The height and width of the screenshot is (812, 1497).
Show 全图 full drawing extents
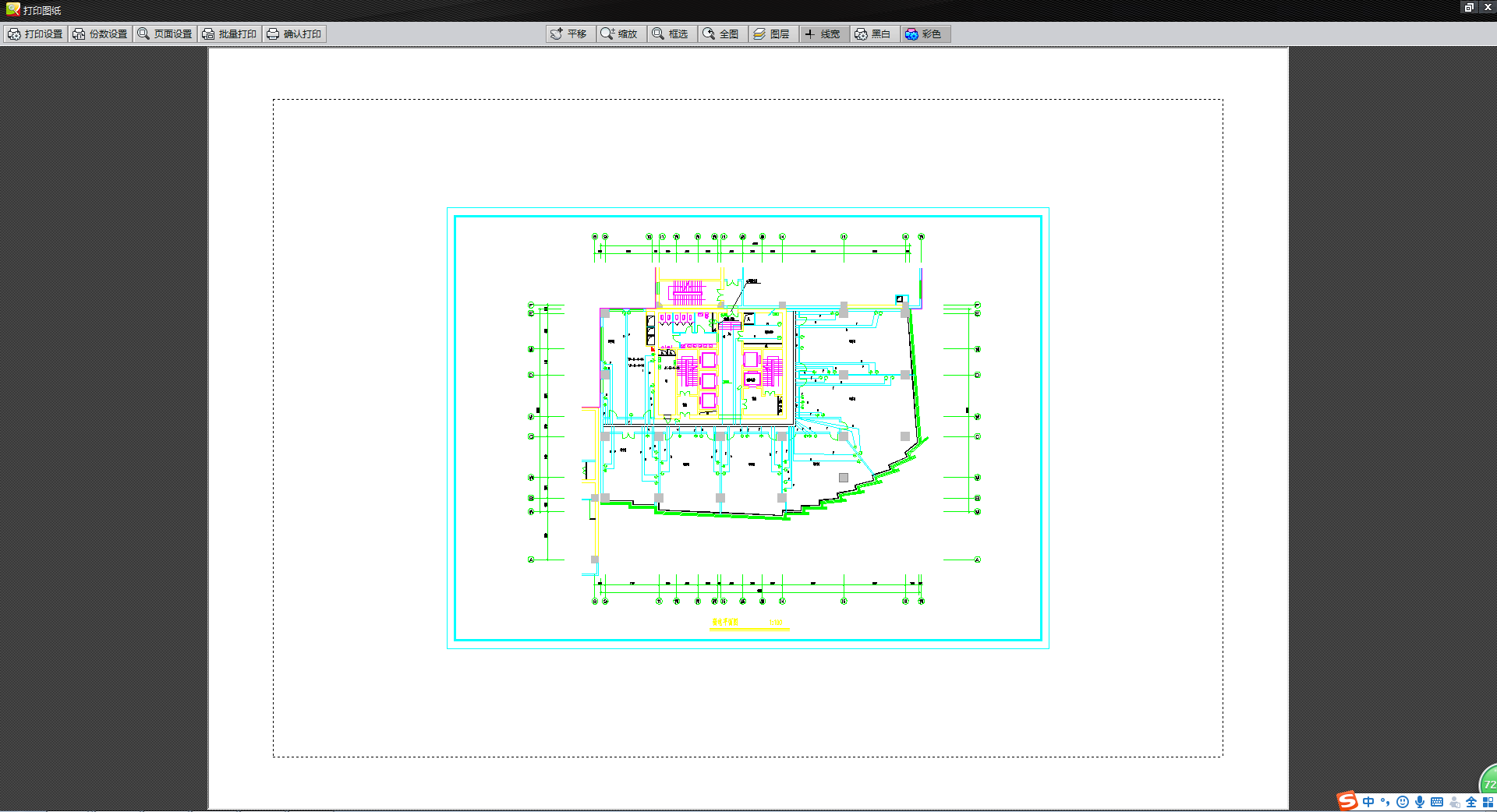tap(722, 34)
